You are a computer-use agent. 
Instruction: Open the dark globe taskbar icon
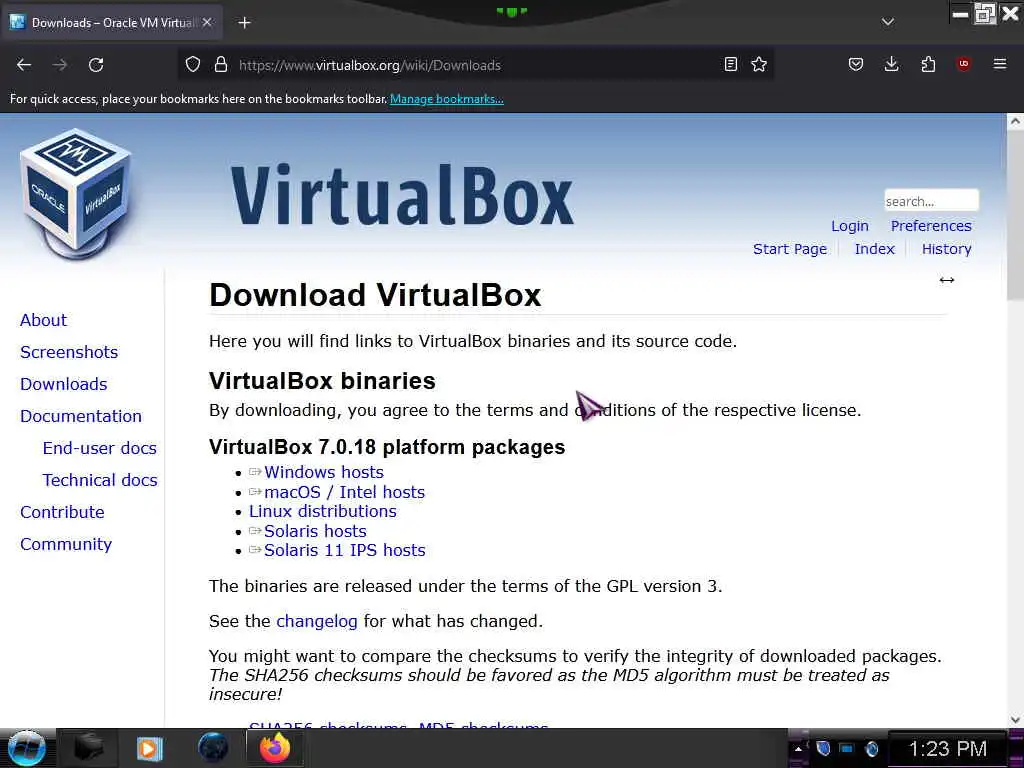point(213,748)
